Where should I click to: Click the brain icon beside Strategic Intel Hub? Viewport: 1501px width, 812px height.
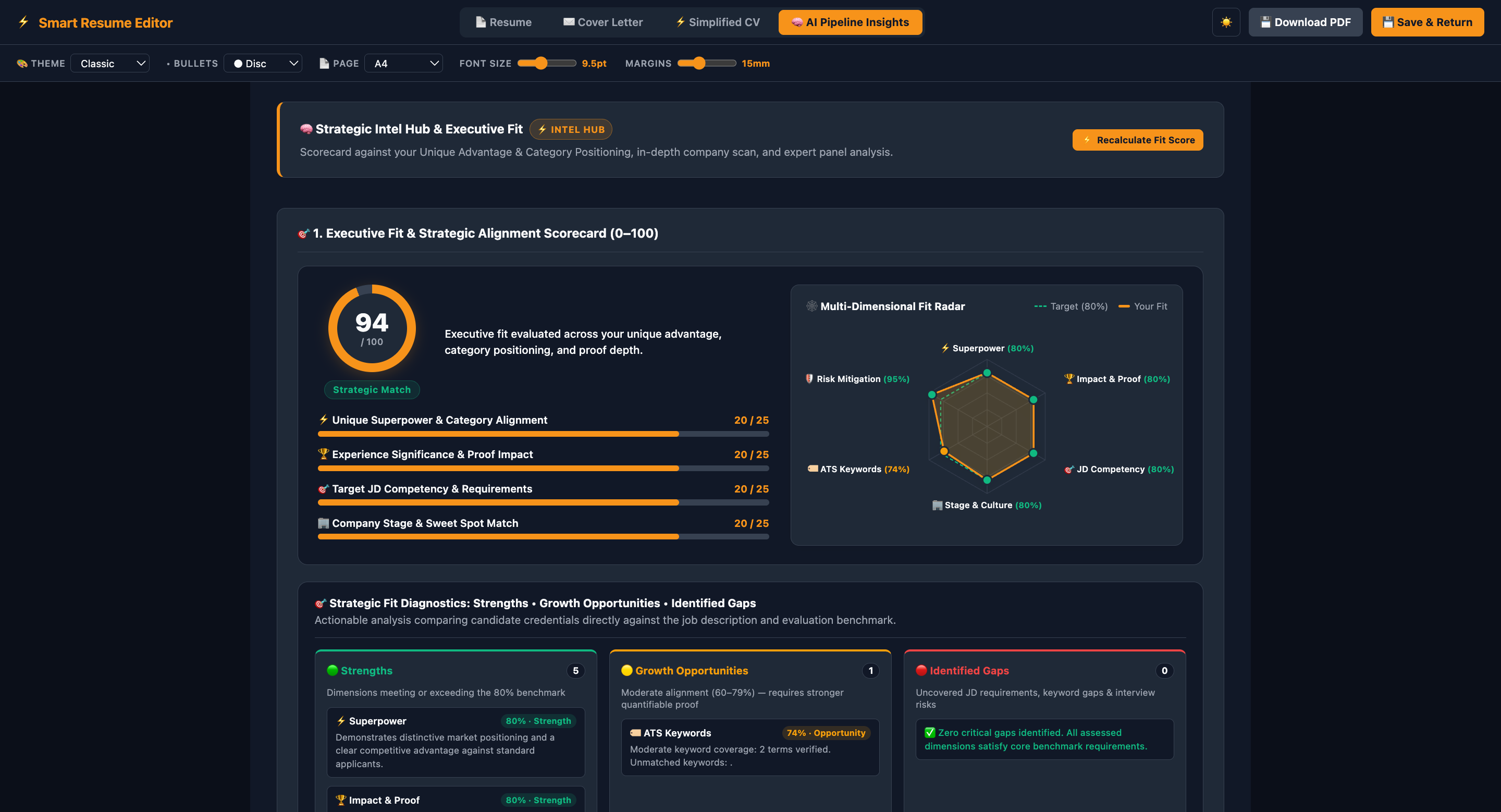pyautogui.click(x=306, y=129)
